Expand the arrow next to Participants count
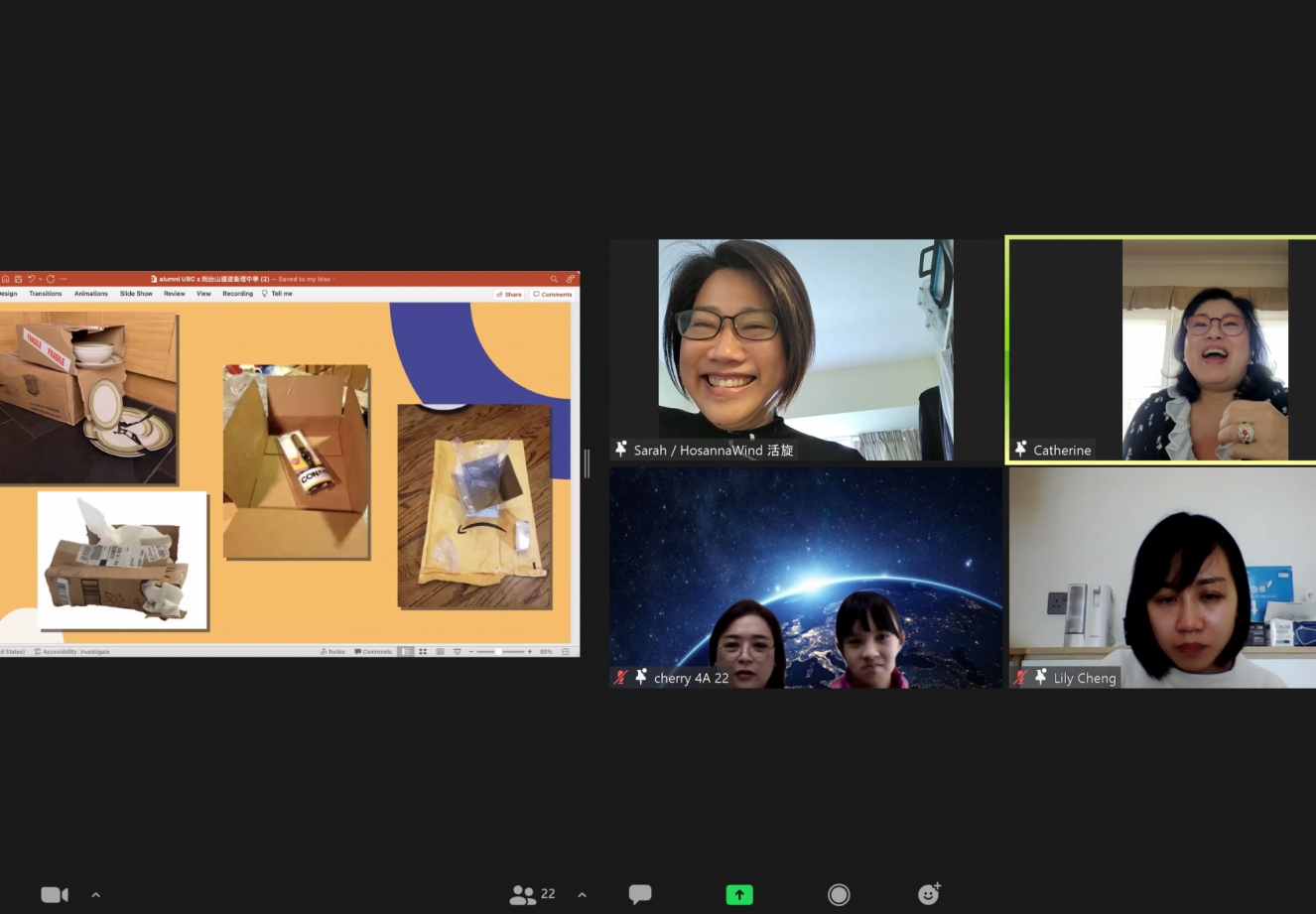Viewport: 1316px width, 914px height. pos(583,895)
